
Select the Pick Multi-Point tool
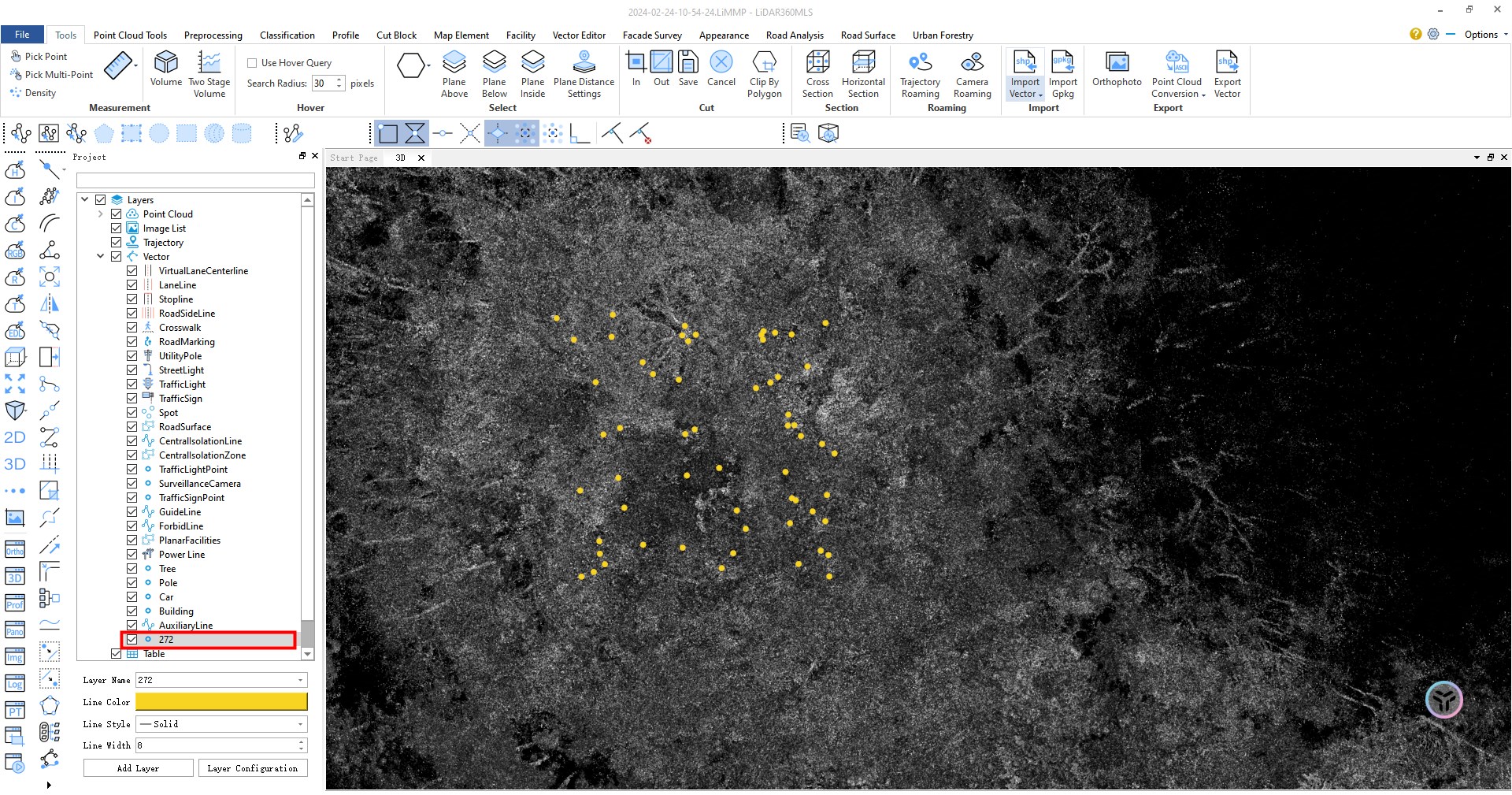[51, 74]
